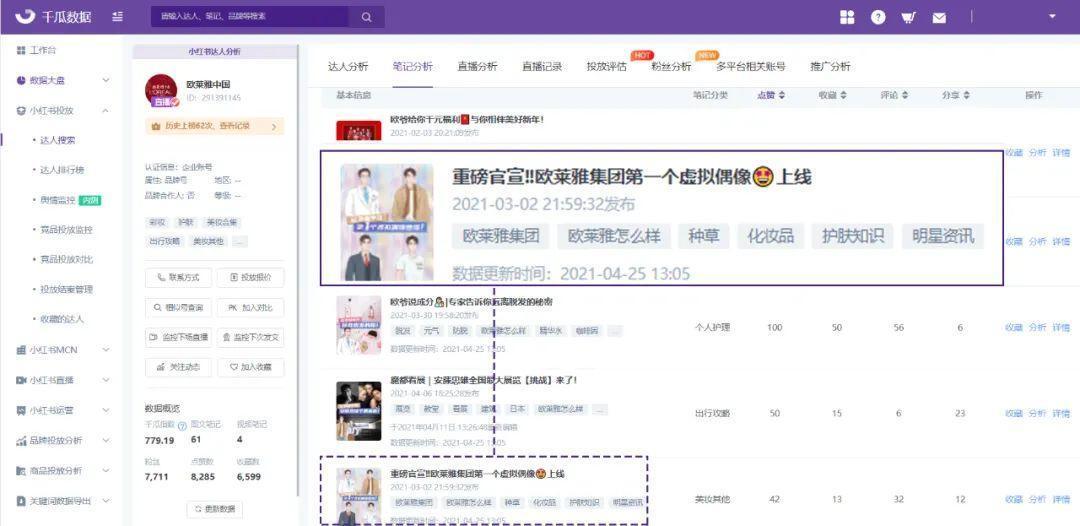The width and height of the screenshot is (1080, 526).
Task: Click the 更新数据 refresh button
Action: (214, 509)
